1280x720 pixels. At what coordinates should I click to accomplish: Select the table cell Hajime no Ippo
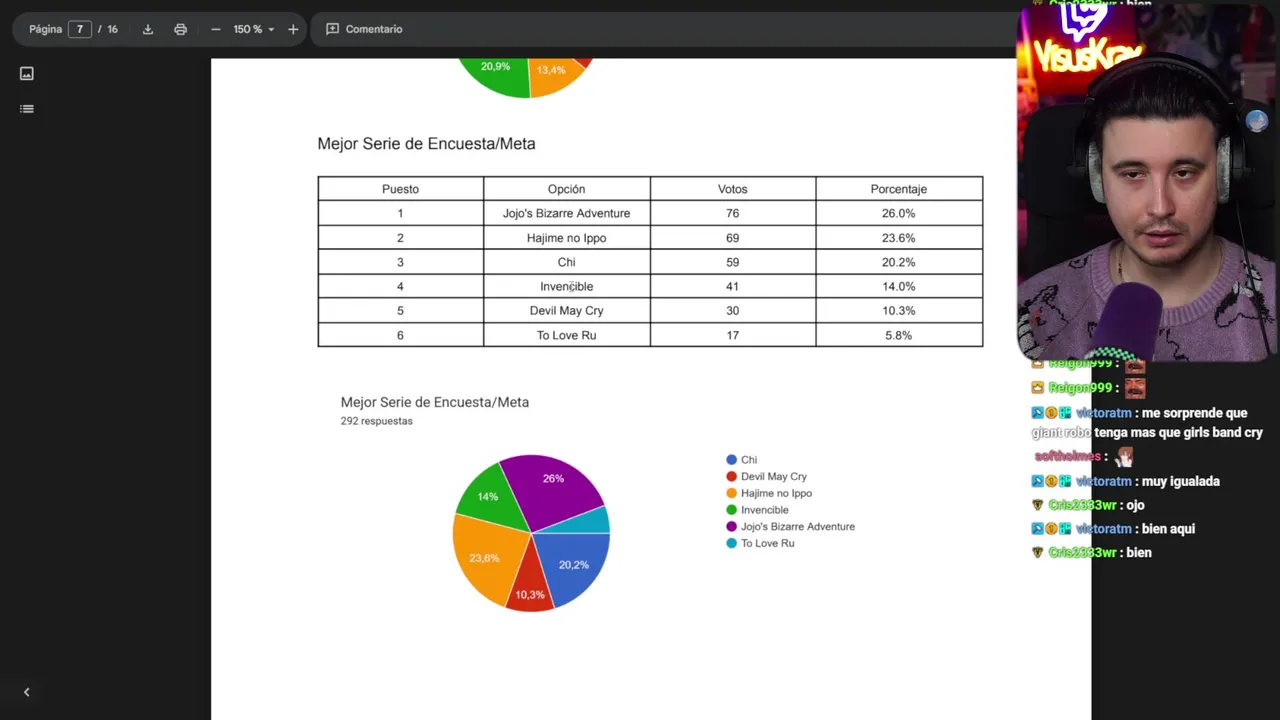tap(566, 238)
